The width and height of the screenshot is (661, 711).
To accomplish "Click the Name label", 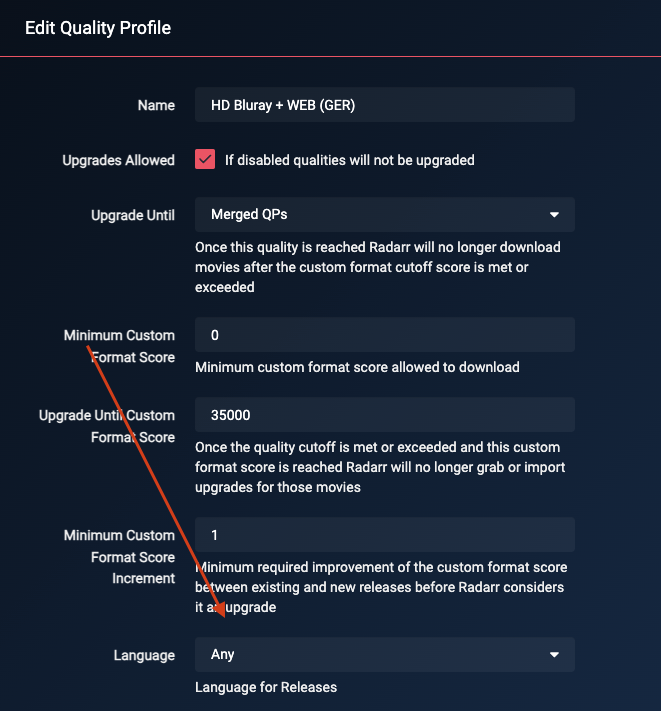I will pos(156,105).
